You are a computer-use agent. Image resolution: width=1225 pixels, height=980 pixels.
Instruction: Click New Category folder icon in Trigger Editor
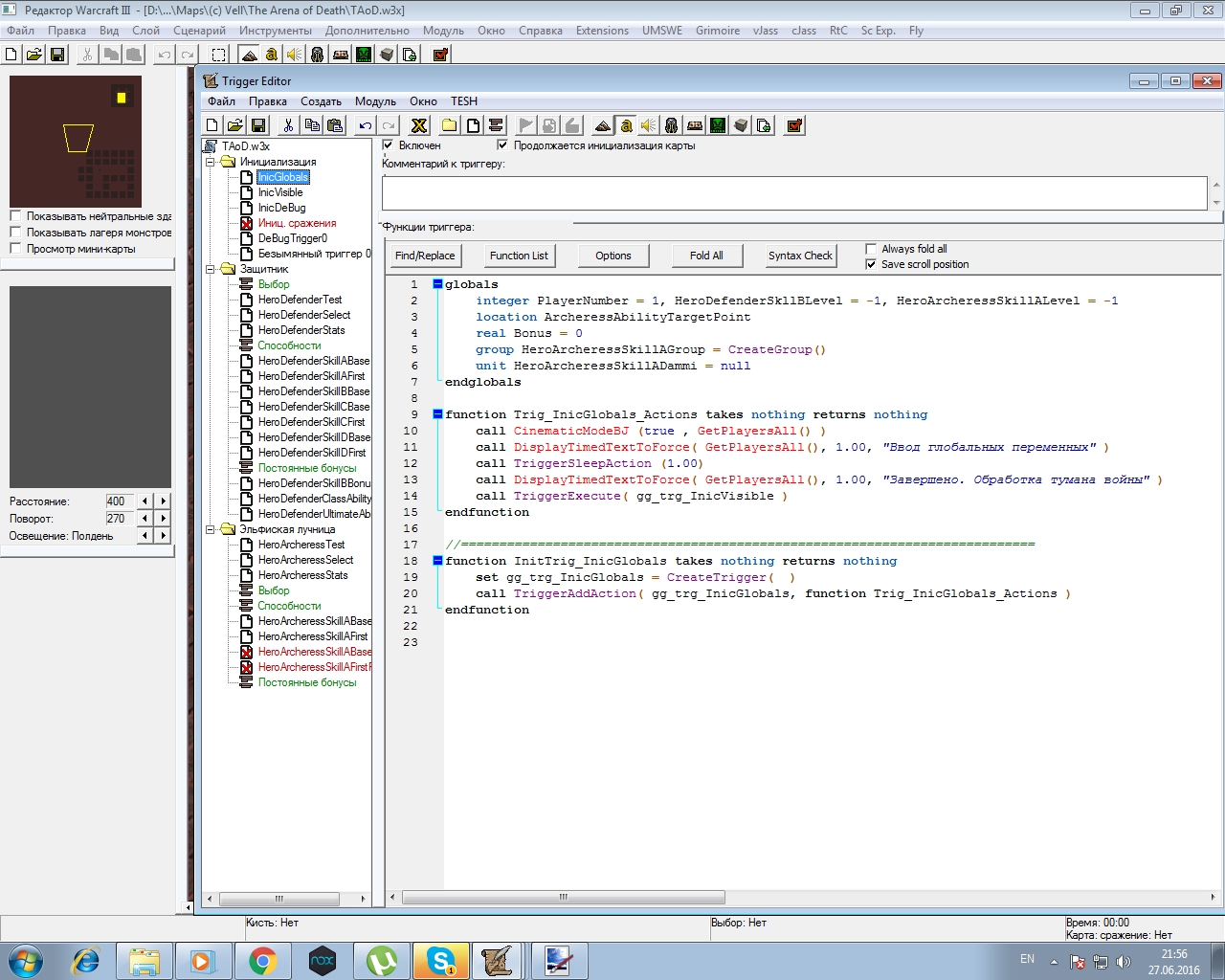(449, 125)
